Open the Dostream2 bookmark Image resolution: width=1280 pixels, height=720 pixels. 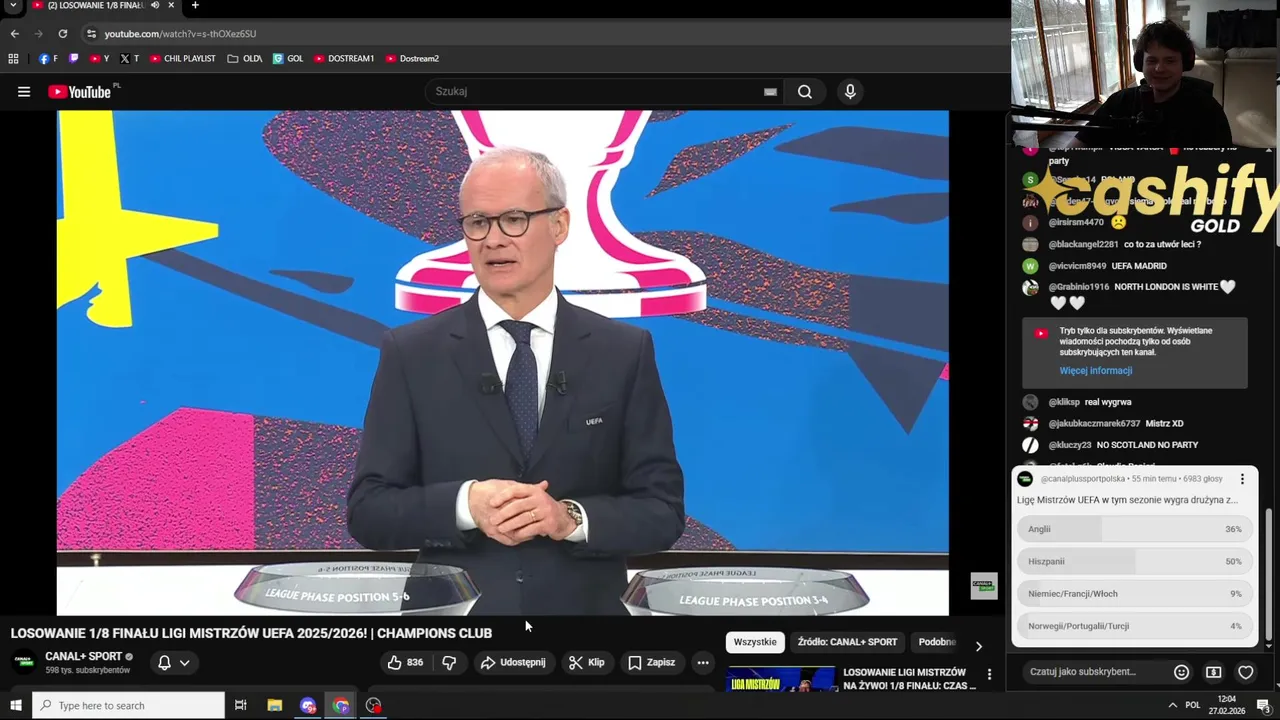click(412, 59)
